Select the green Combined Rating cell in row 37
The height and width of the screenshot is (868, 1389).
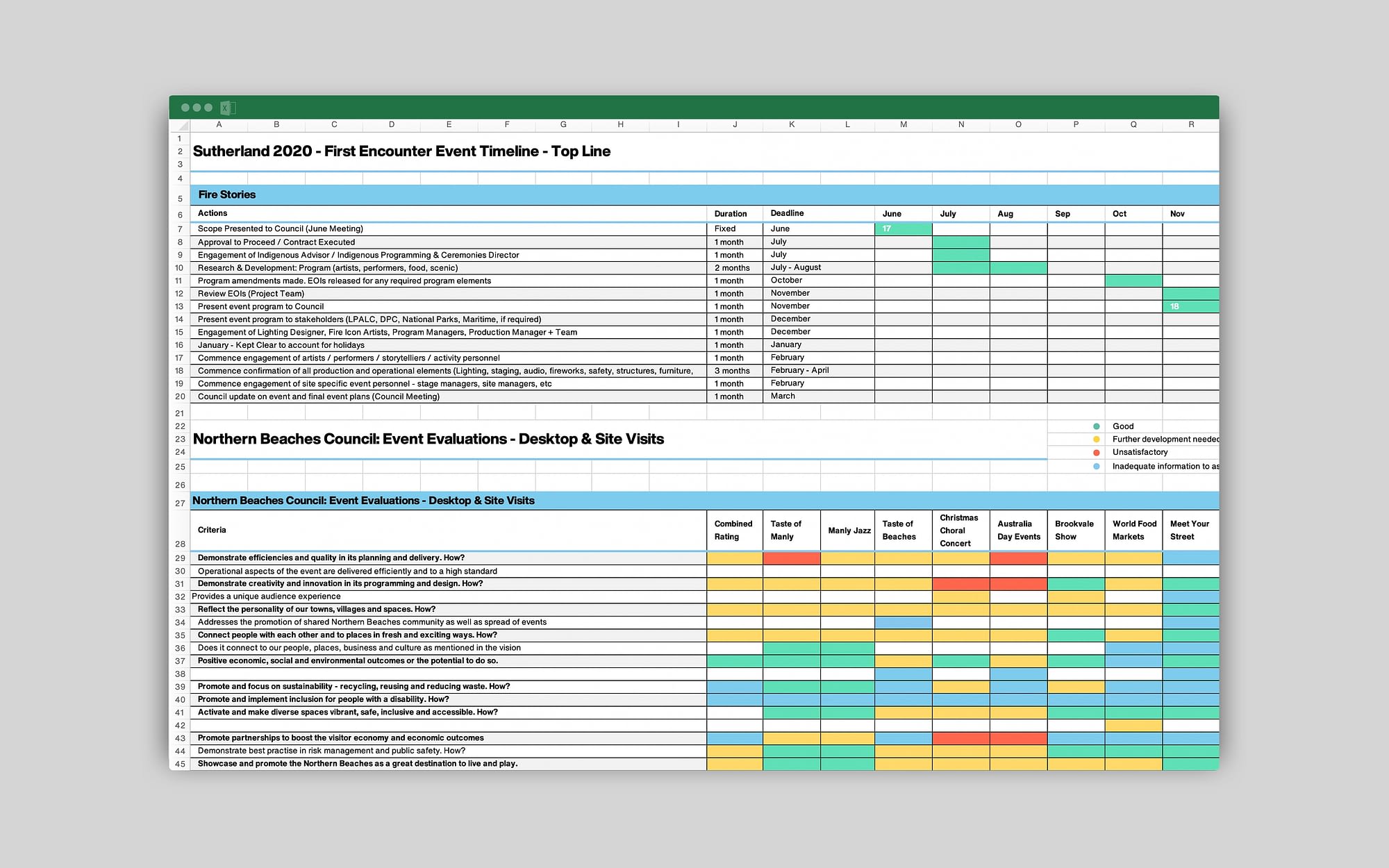(734, 661)
